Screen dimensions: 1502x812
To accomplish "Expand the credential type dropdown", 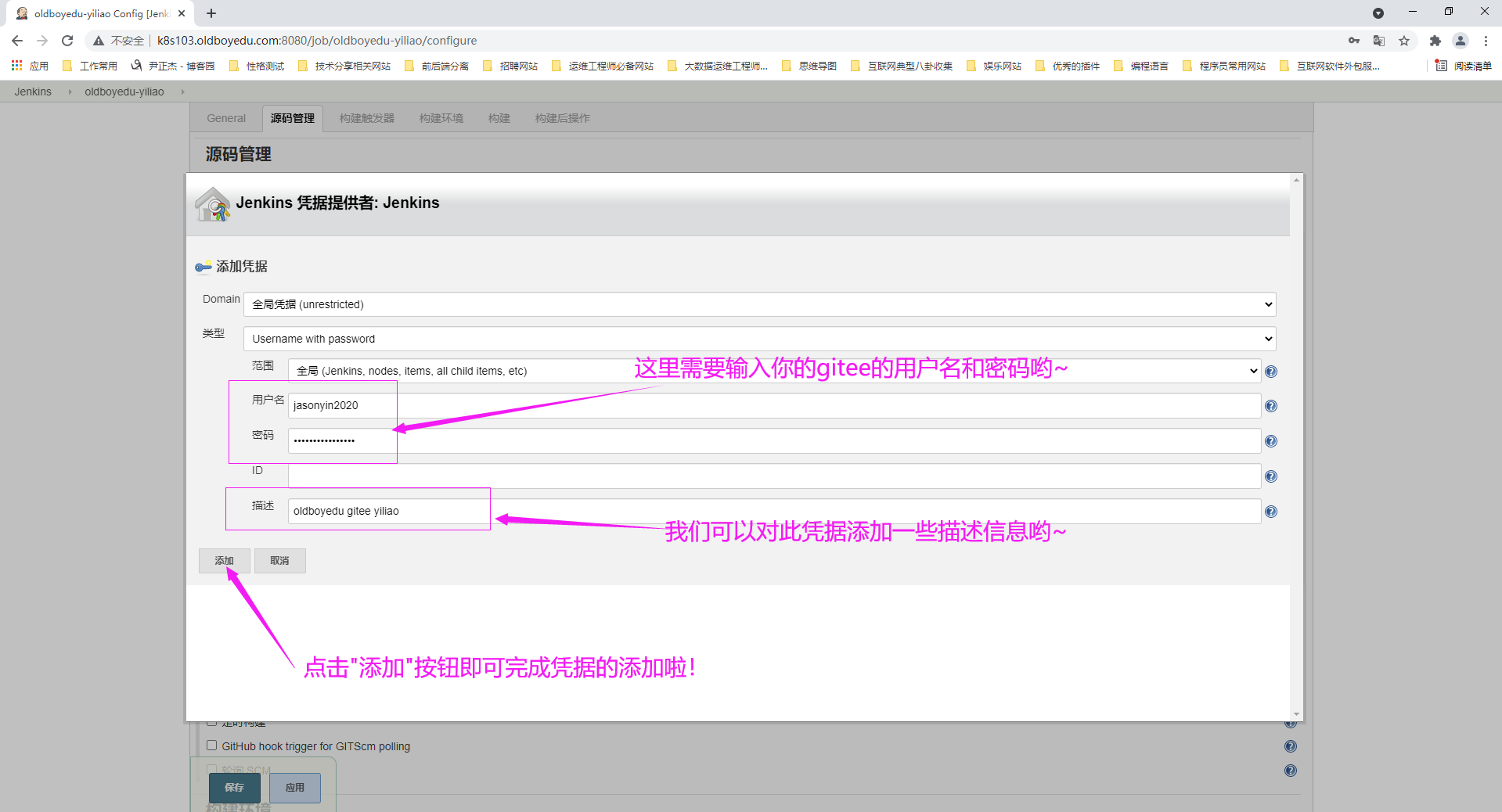I will click(x=759, y=339).
